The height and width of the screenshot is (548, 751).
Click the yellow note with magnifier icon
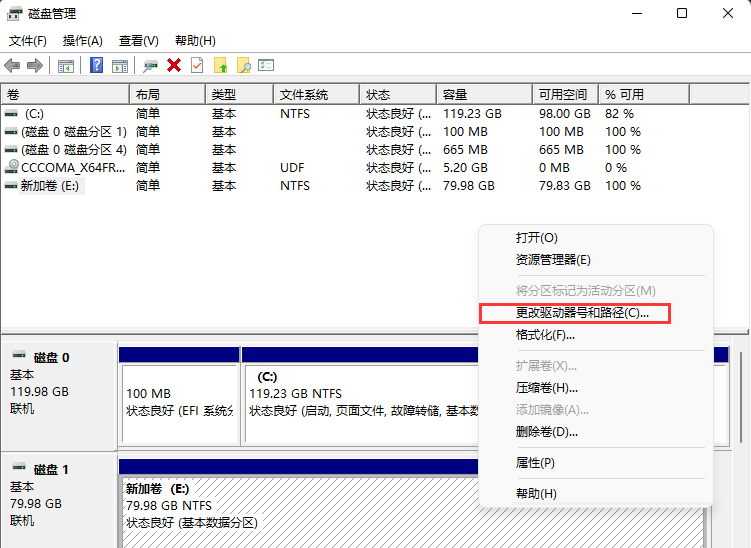(x=244, y=65)
